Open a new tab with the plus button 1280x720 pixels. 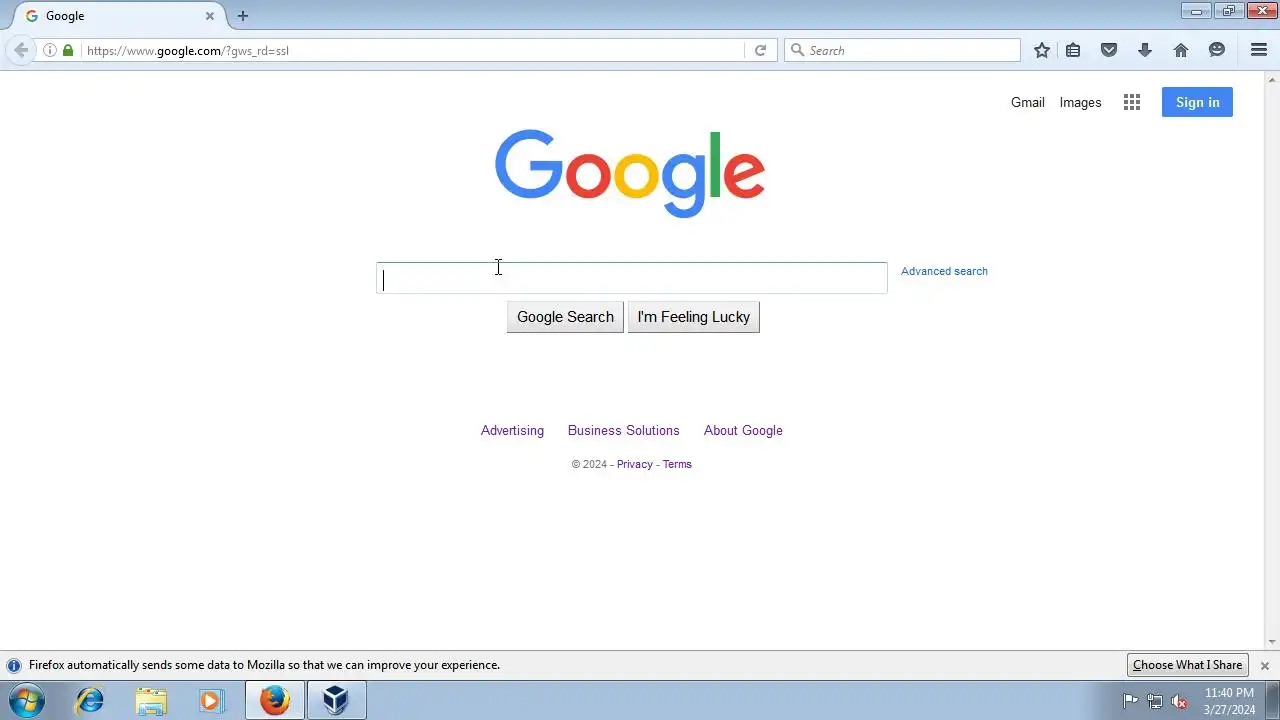(x=242, y=16)
